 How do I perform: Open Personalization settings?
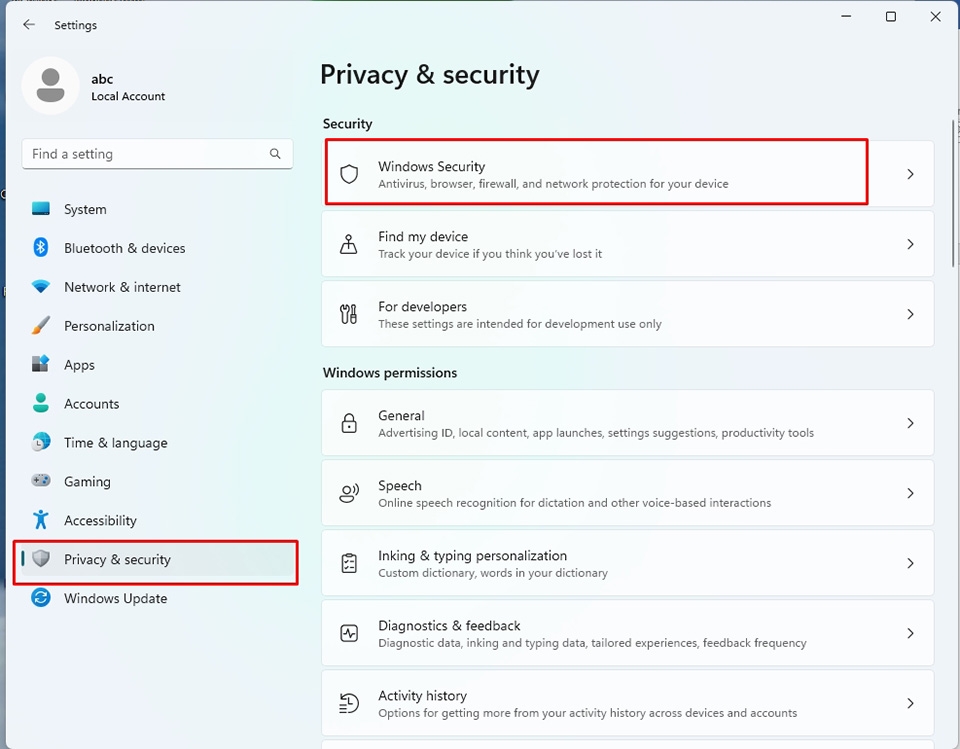[x=40, y=326]
